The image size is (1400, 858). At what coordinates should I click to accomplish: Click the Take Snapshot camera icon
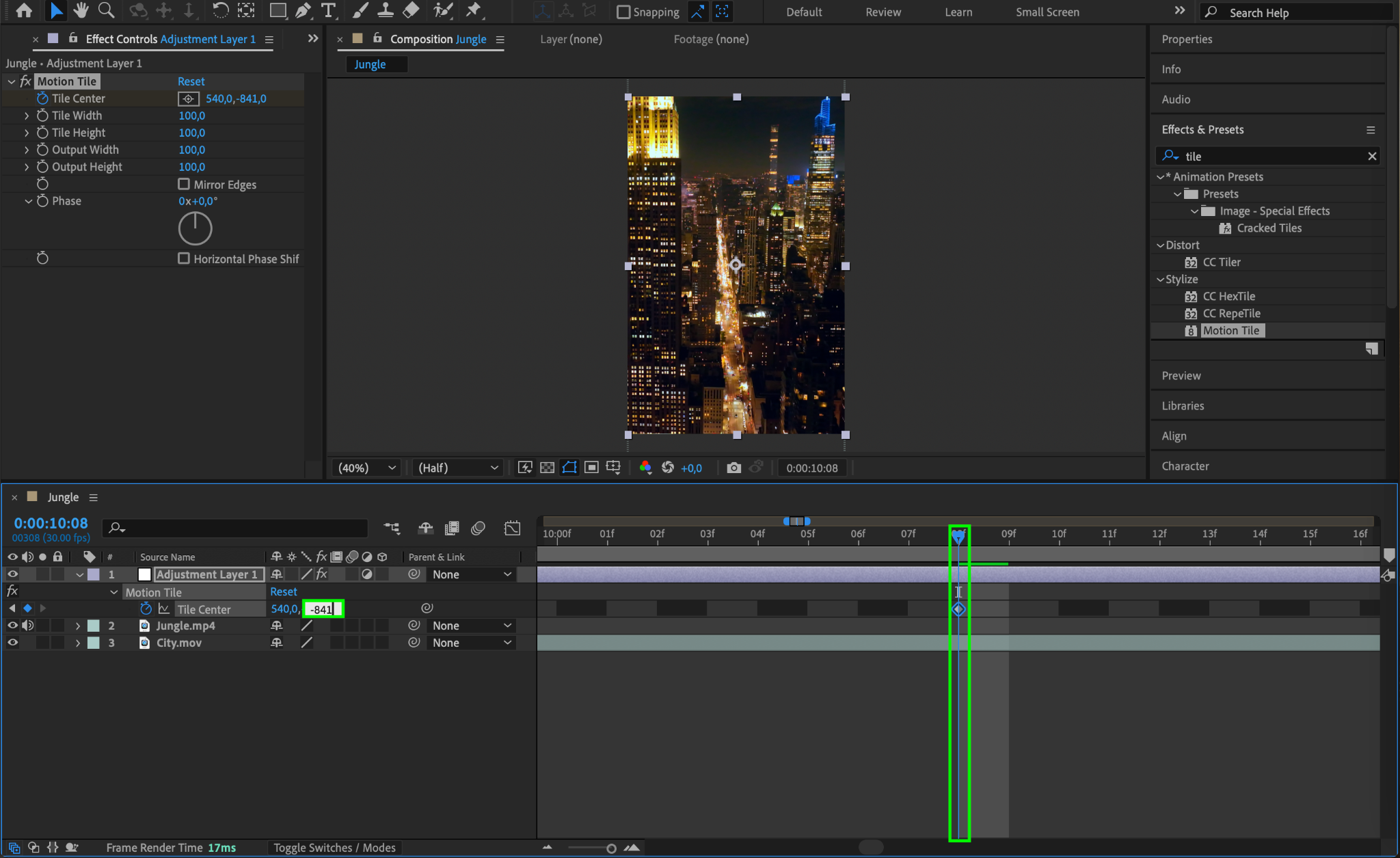733,468
